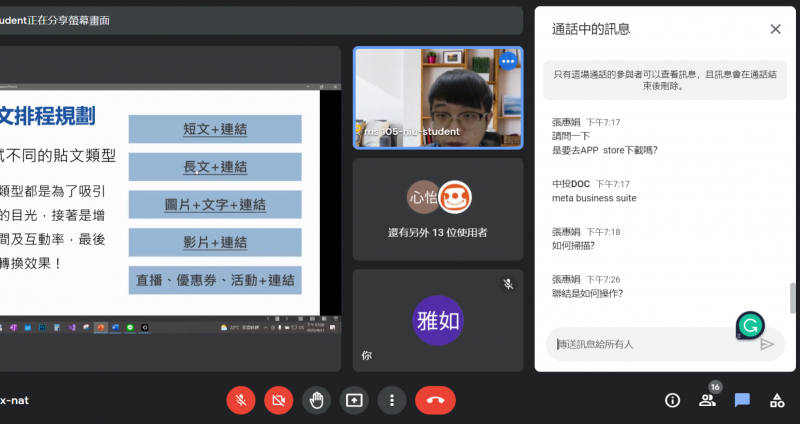
Task: Click the chat panel scrollbar
Action: [792, 298]
